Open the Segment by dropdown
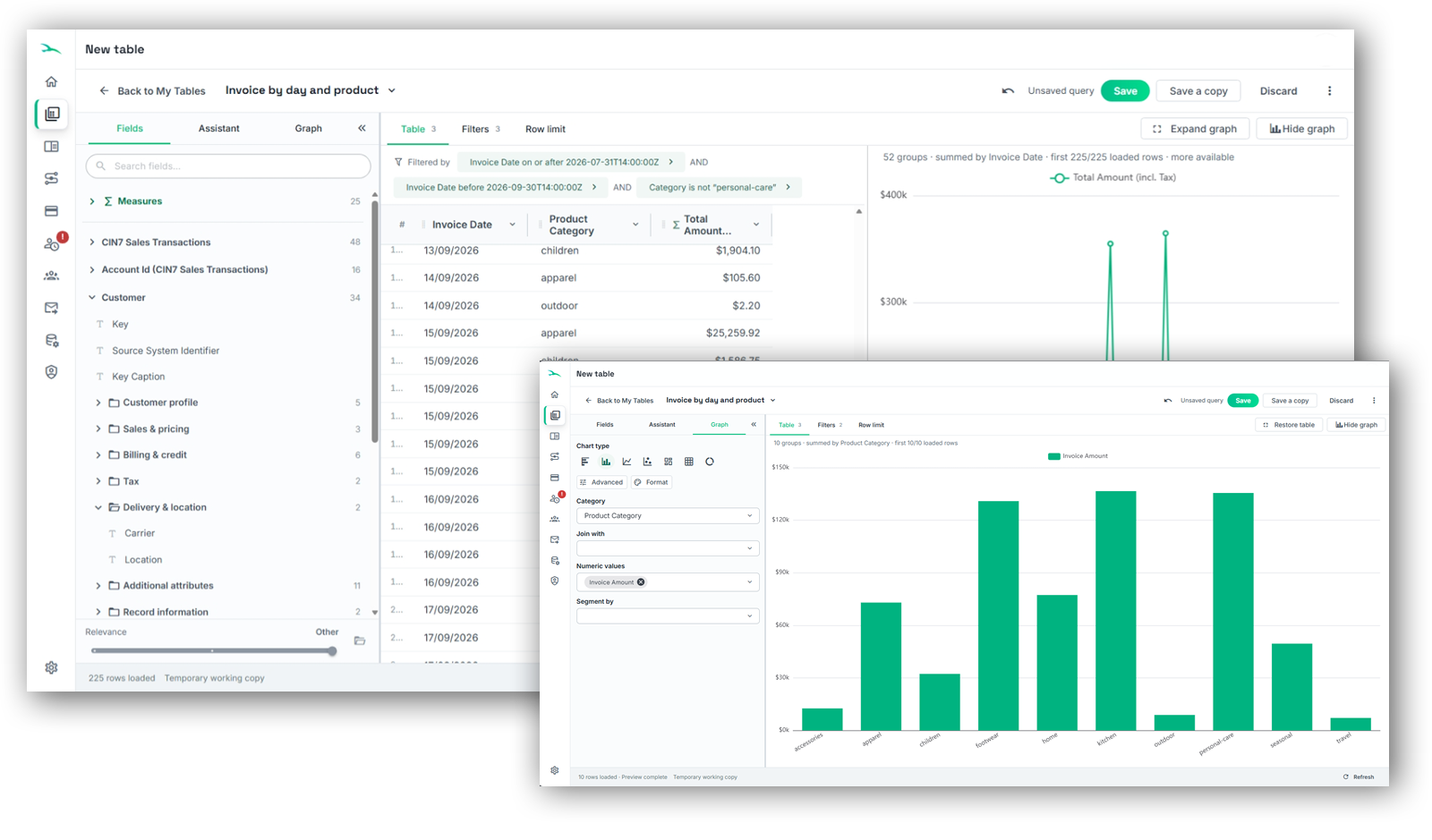This screenshot has height=840, width=1432. 668,615
